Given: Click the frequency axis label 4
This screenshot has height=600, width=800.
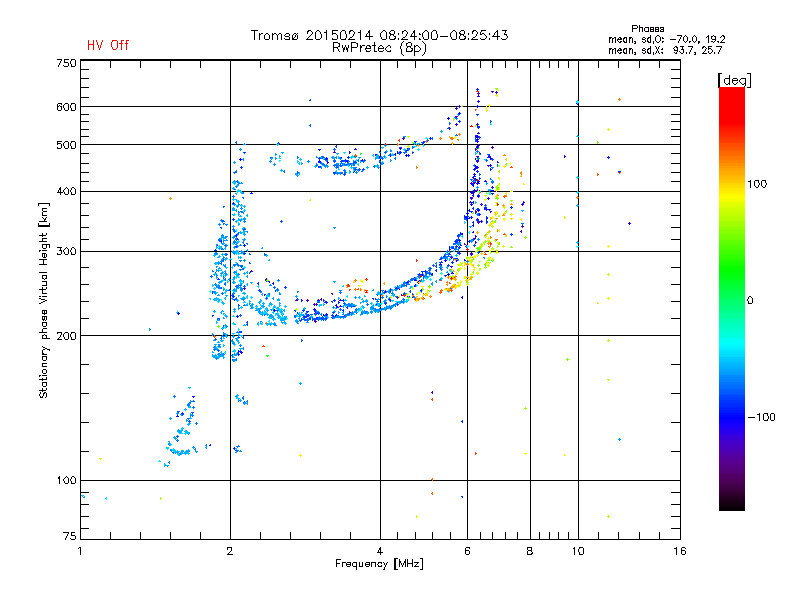Looking at the screenshot, I should coord(380,551).
